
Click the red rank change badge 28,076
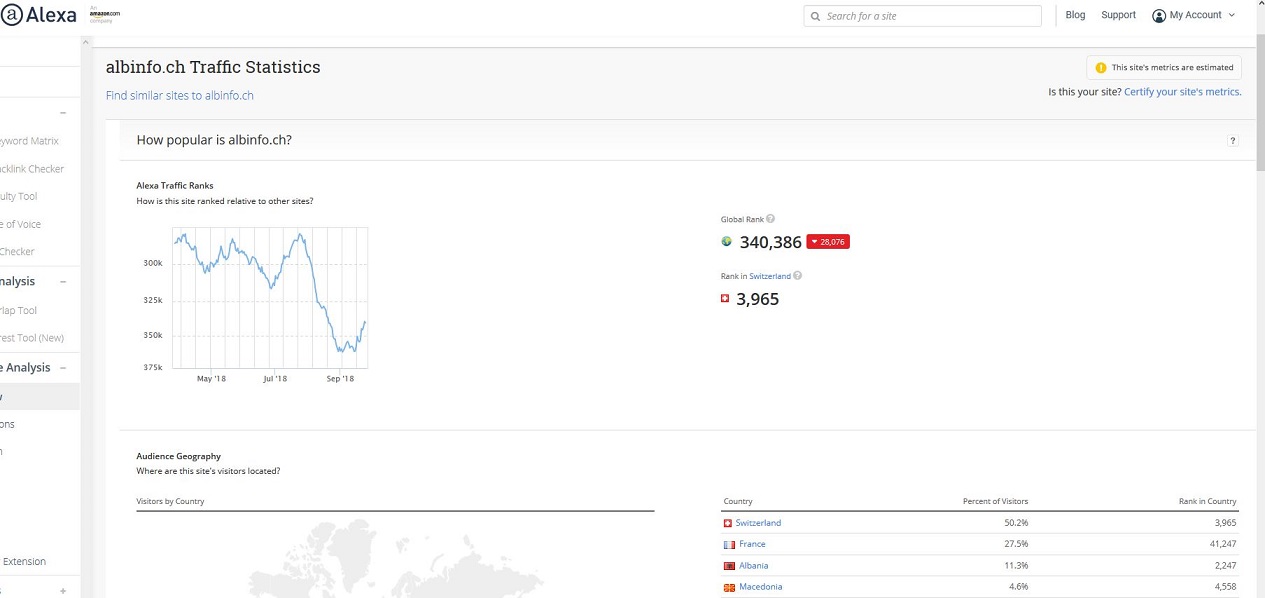(x=828, y=242)
